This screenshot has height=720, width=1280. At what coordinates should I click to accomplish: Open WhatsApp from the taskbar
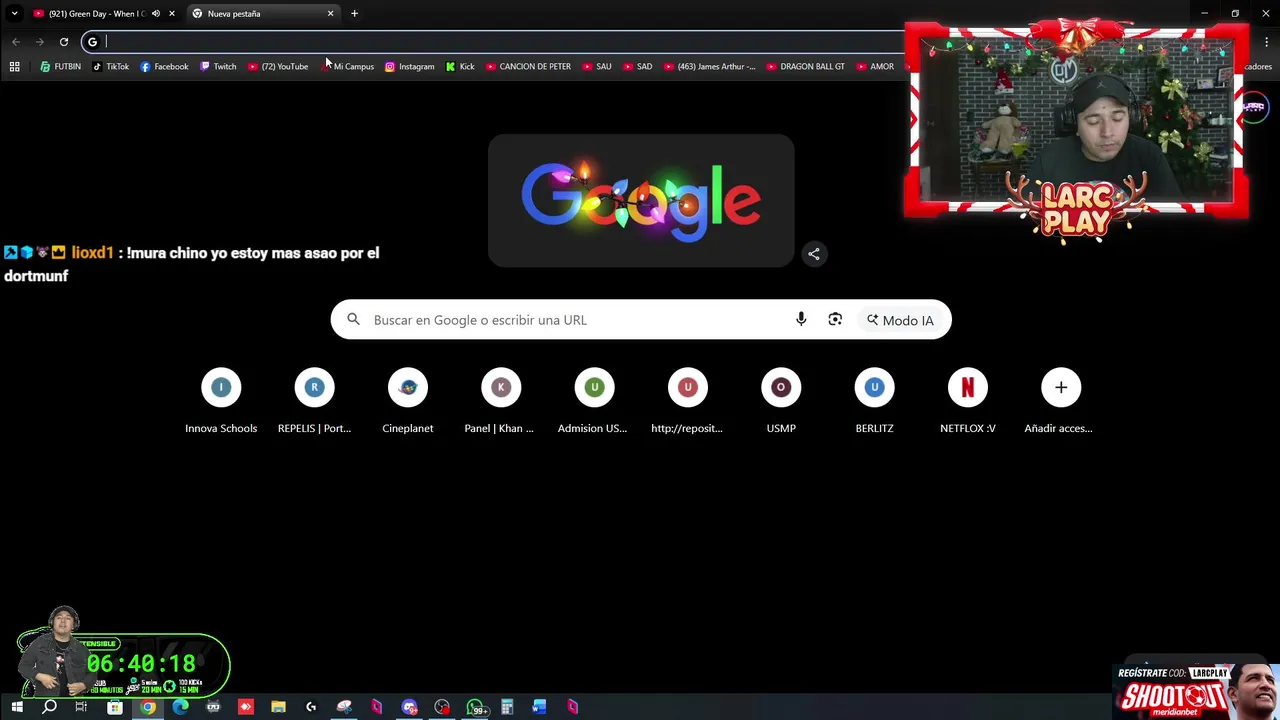click(x=476, y=708)
